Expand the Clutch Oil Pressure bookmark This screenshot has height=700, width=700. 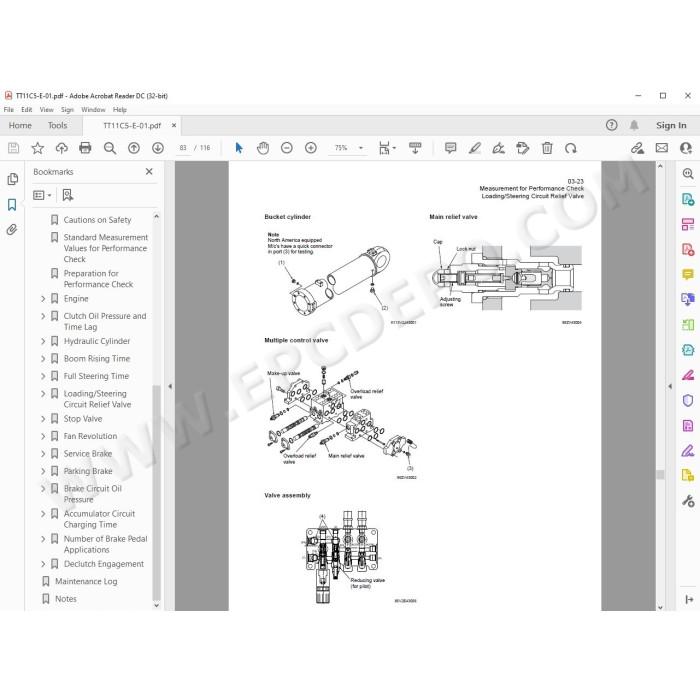click(43, 316)
